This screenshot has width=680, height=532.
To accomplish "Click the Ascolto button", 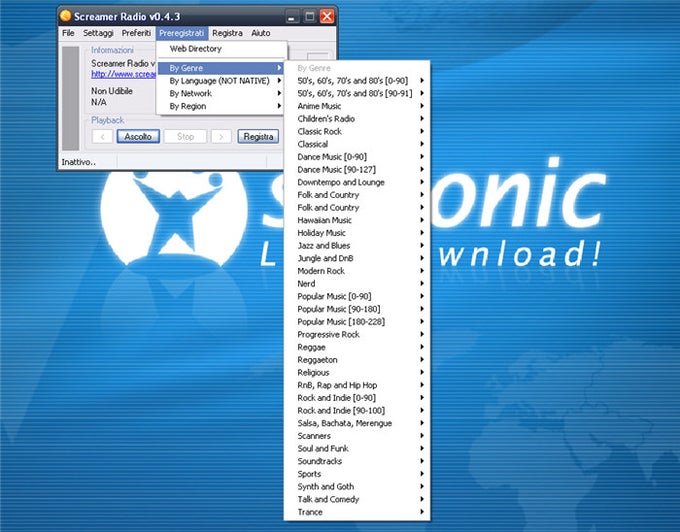I will (x=138, y=137).
